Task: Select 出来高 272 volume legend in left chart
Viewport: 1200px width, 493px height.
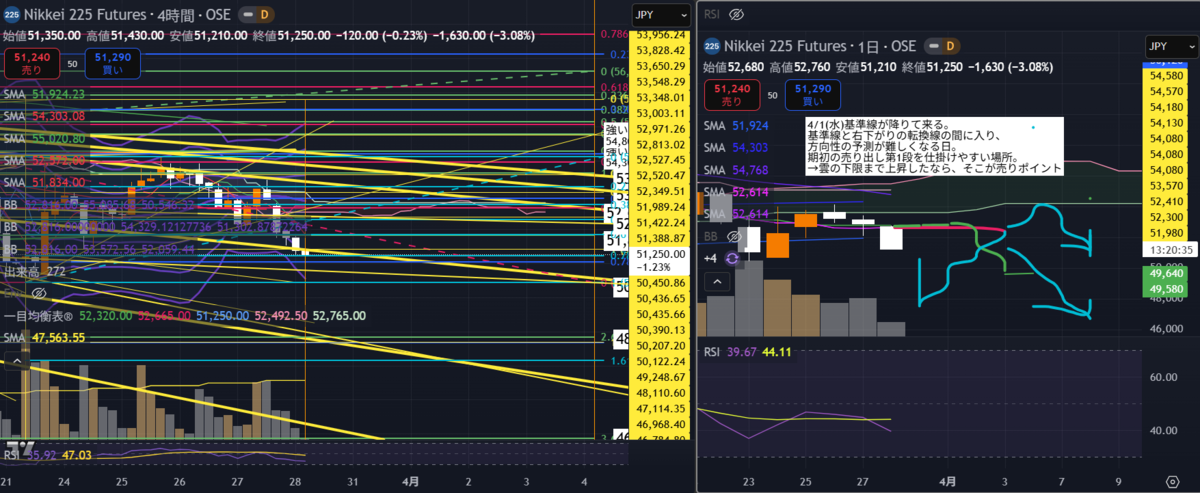Action: pos(34,272)
